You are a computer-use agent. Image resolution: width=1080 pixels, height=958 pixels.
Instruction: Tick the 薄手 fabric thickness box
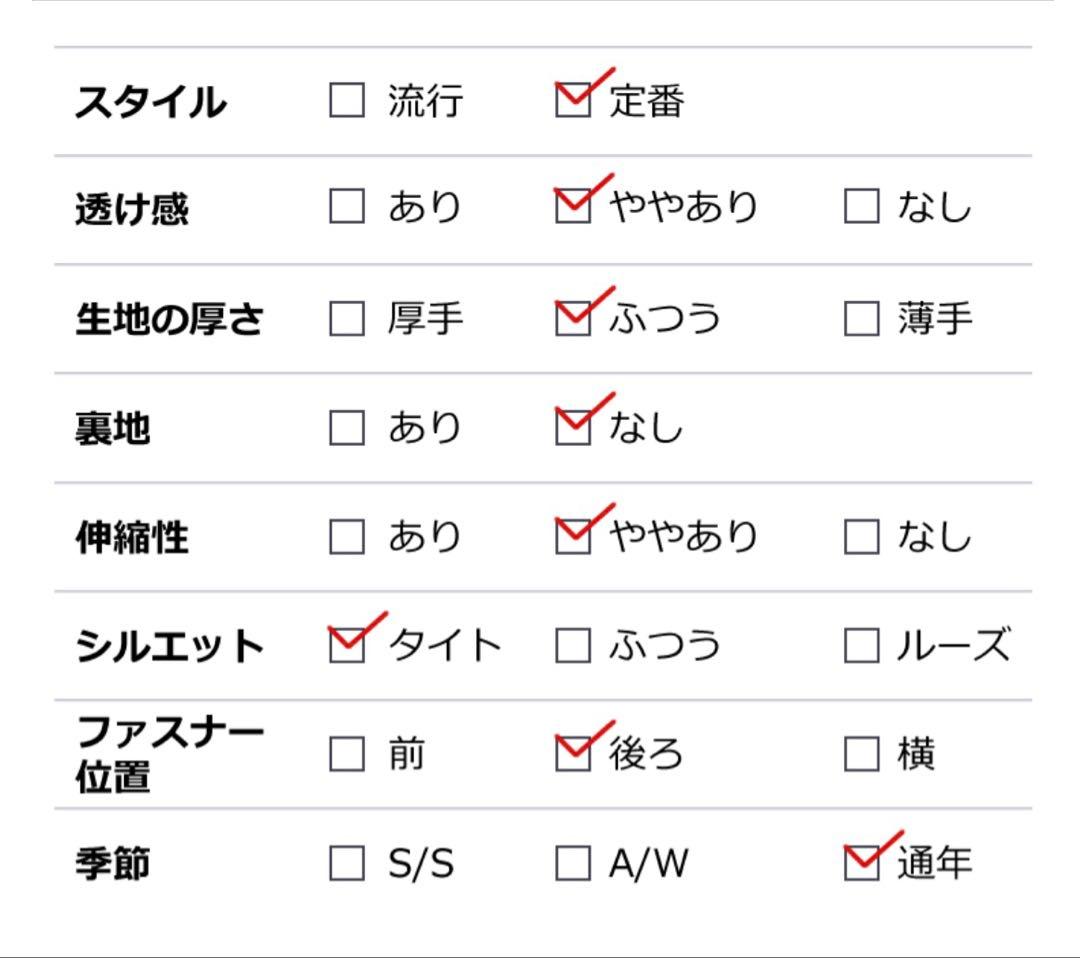(861, 319)
